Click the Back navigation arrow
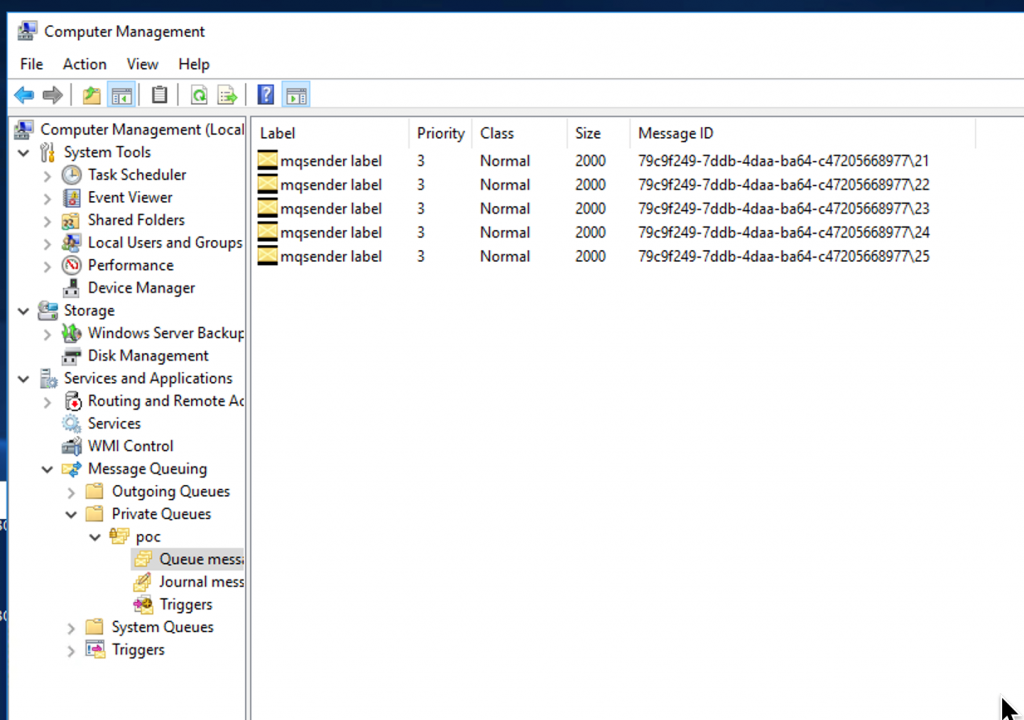1024x720 pixels. (23, 94)
